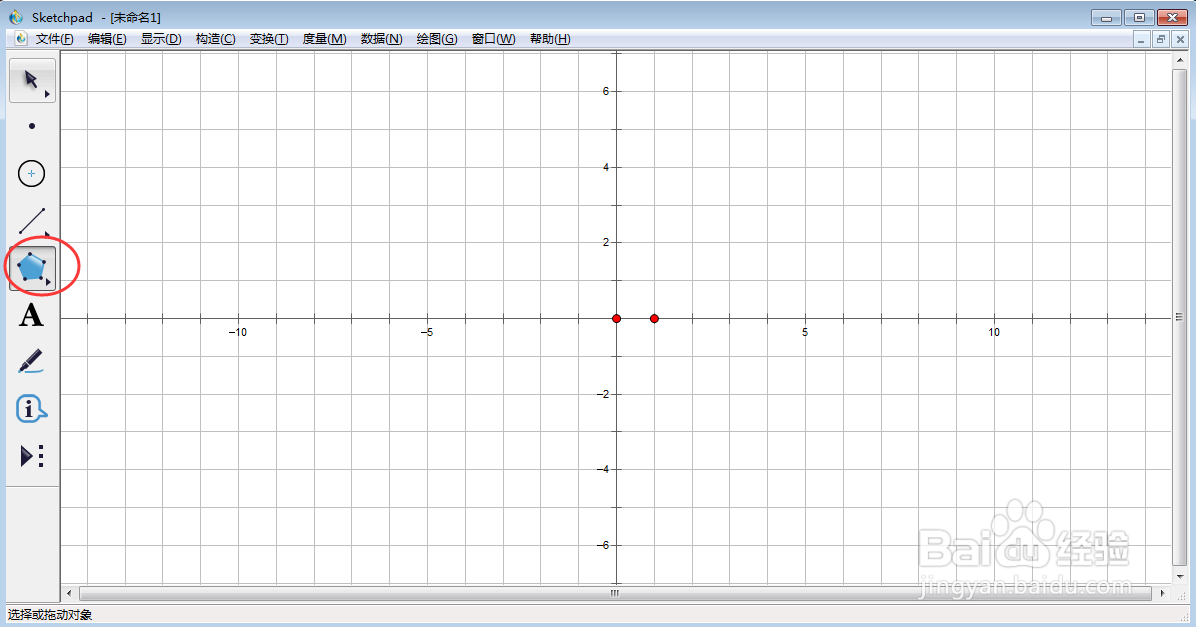Click the horizontal scrollbar right arrow
Image resolution: width=1196 pixels, height=627 pixels.
pyautogui.click(x=1162, y=593)
